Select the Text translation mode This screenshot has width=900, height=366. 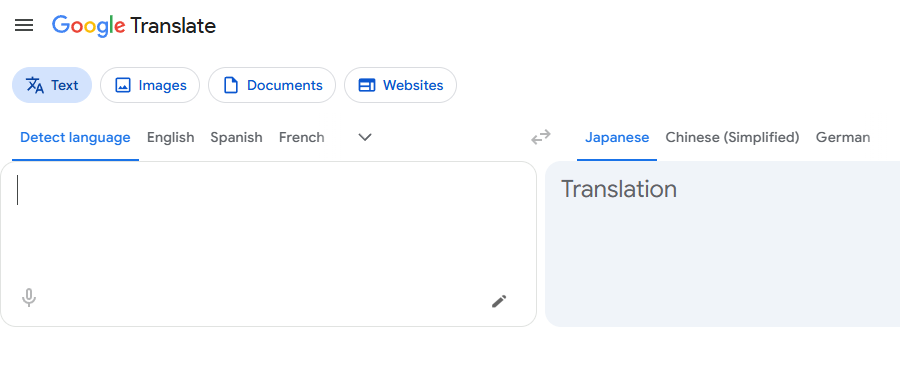pyautogui.click(x=52, y=85)
